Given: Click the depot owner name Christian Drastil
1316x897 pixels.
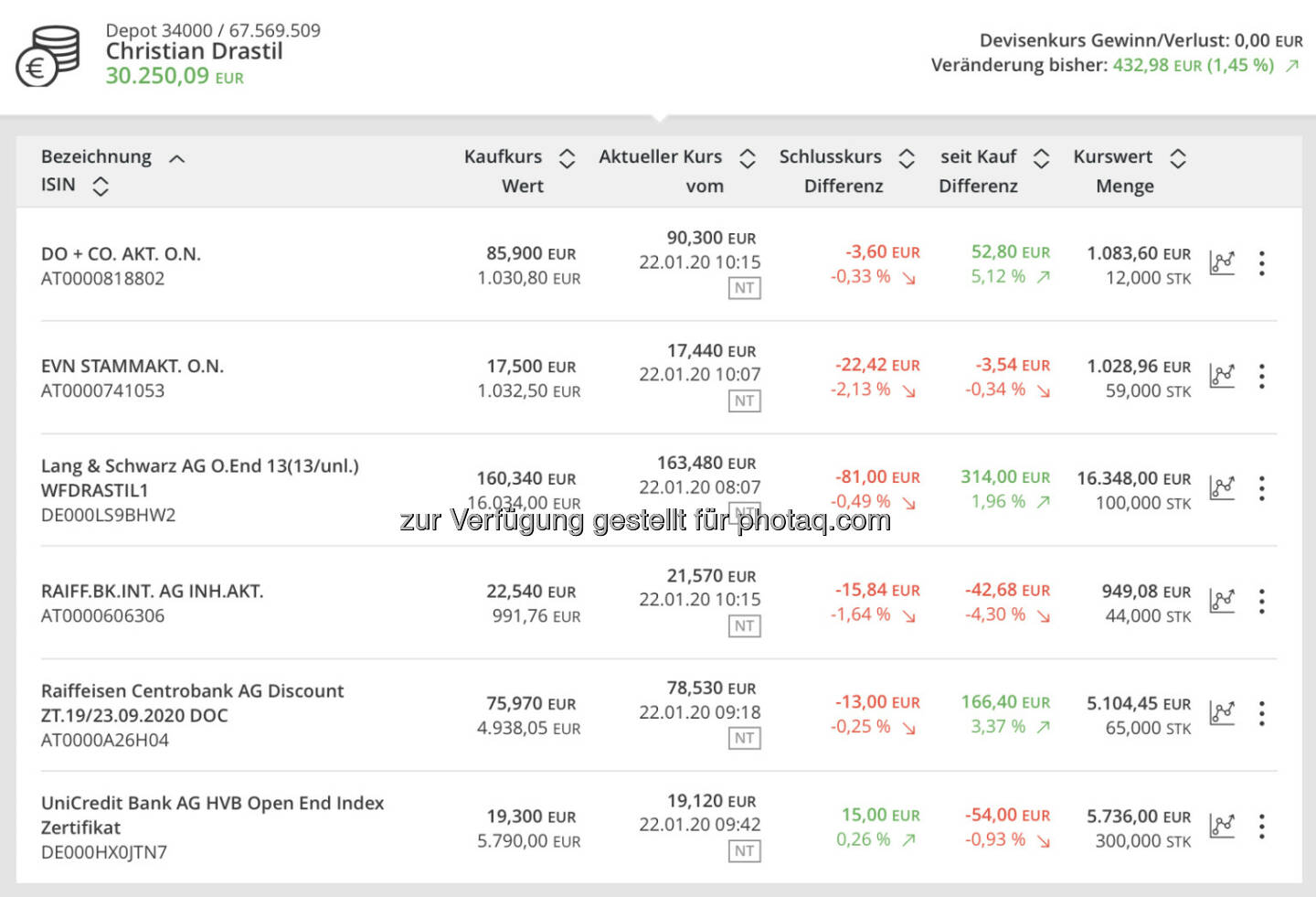Looking at the screenshot, I should (x=195, y=51).
